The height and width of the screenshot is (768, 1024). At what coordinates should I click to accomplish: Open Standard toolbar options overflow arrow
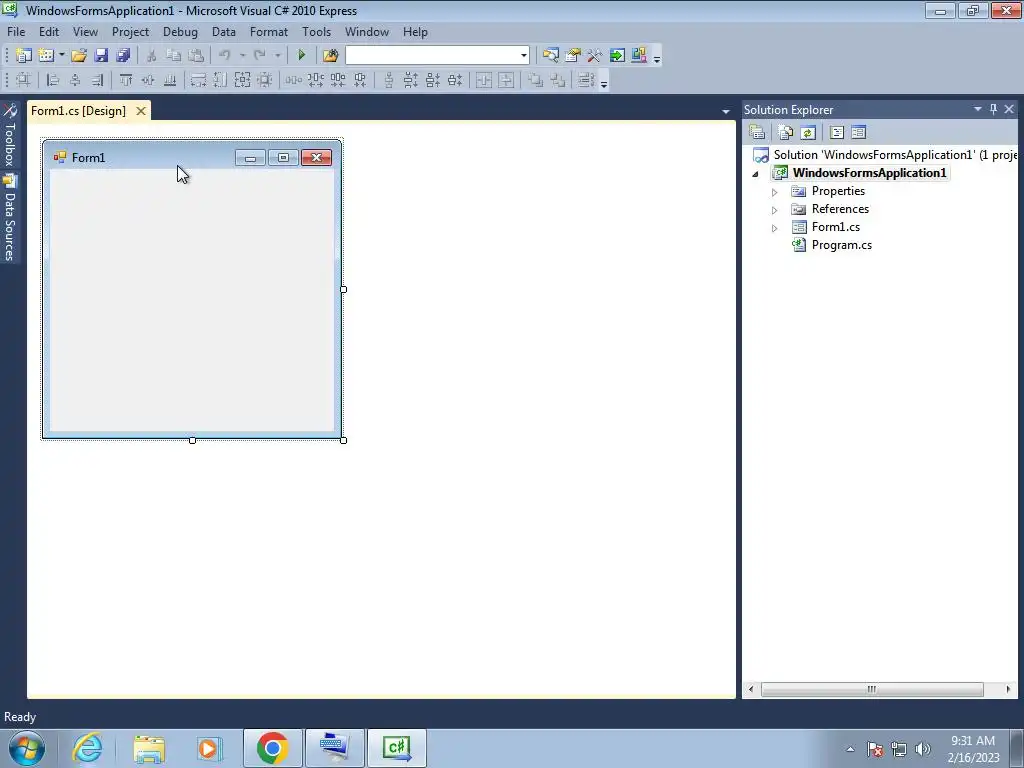(x=657, y=57)
